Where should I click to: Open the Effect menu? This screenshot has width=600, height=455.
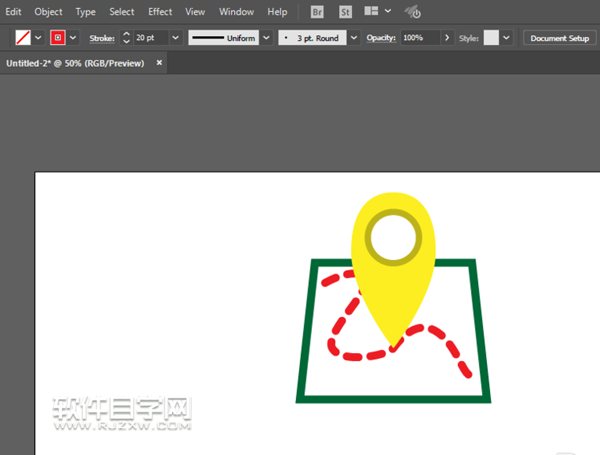coord(160,12)
